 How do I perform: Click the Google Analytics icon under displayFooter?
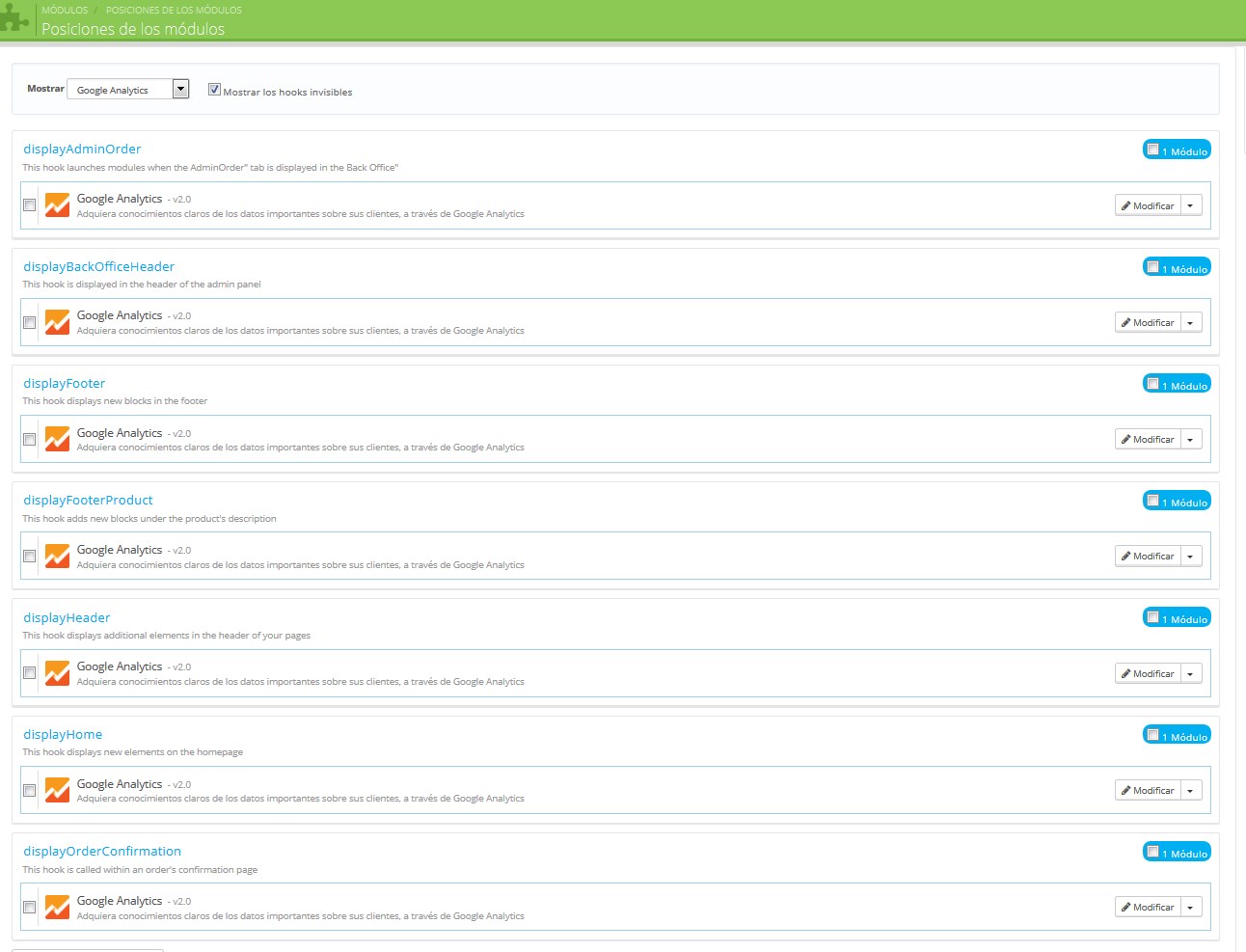point(57,439)
